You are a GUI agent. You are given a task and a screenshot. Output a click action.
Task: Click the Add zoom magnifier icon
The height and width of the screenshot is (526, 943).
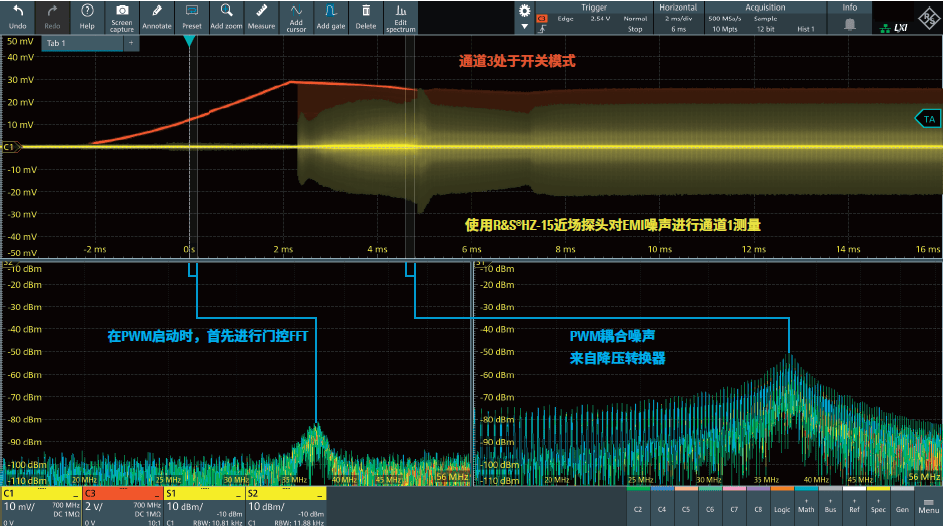(x=226, y=16)
